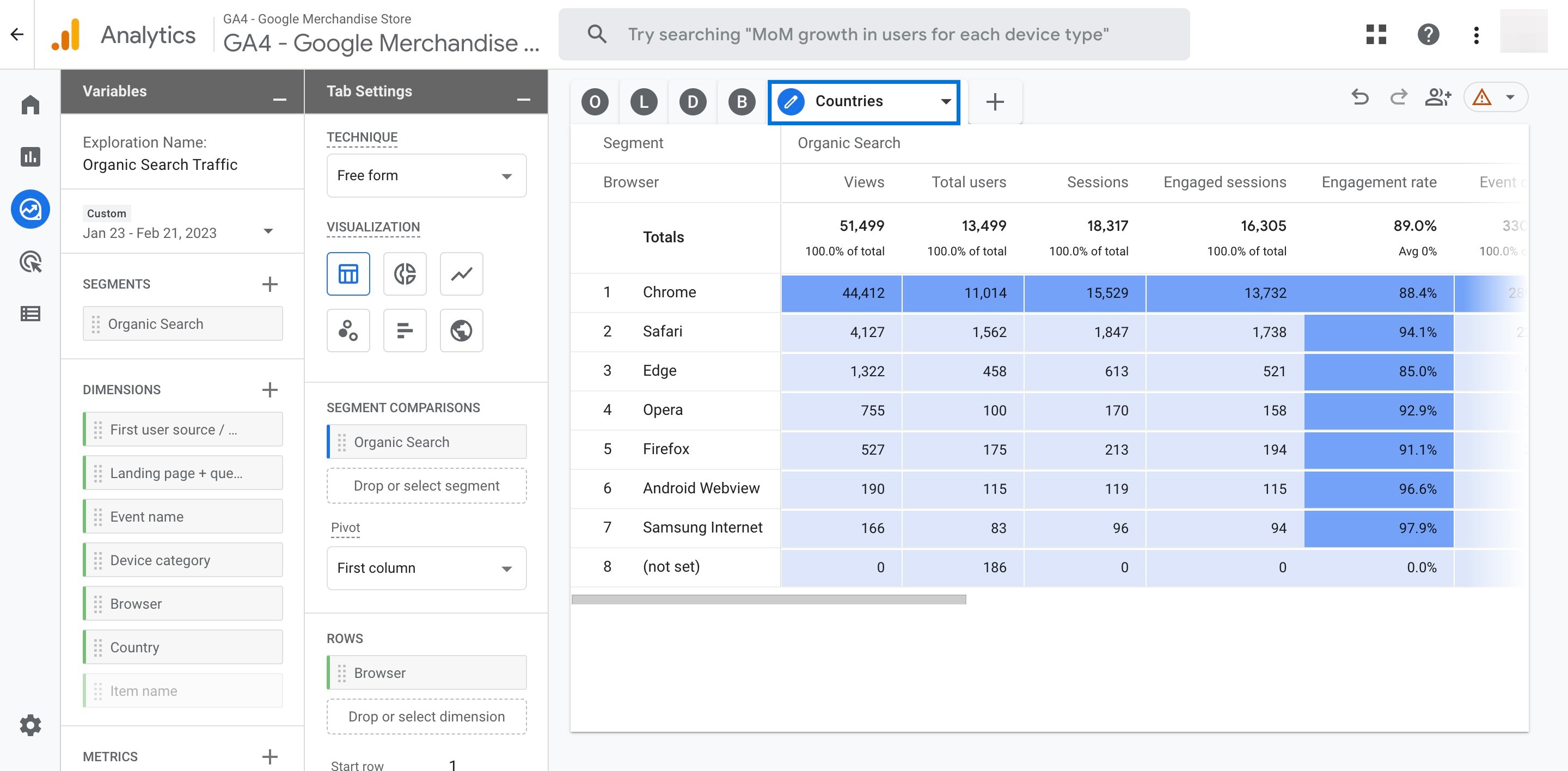Sort by the Total users column header
The height and width of the screenshot is (771, 1568).
(969, 182)
